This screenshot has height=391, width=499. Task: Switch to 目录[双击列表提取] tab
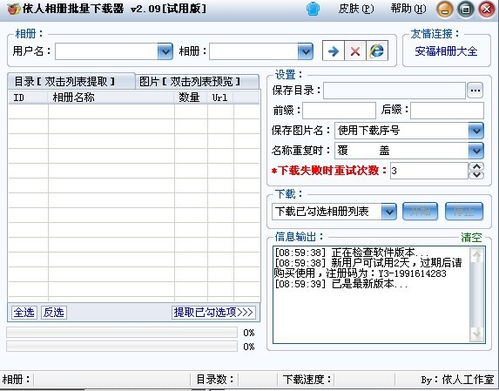[71, 81]
